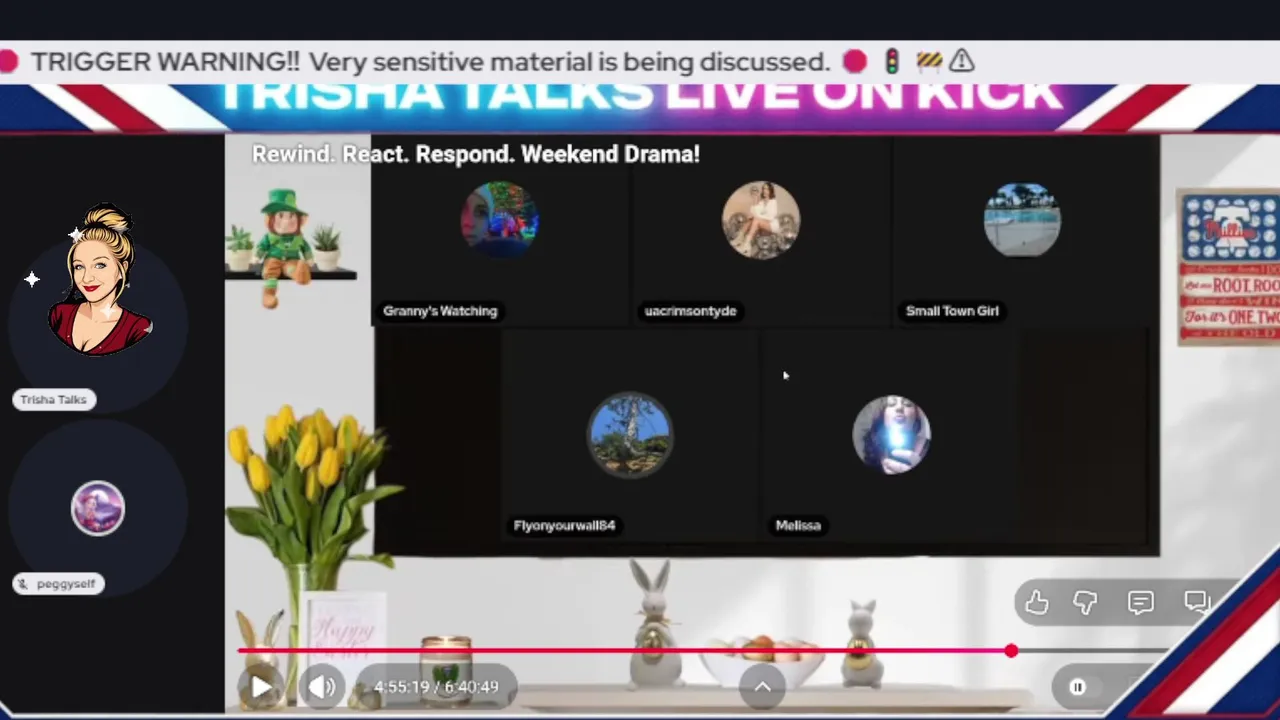Select Melissa participant avatar
This screenshot has height=720, width=1280.
tap(891, 435)
